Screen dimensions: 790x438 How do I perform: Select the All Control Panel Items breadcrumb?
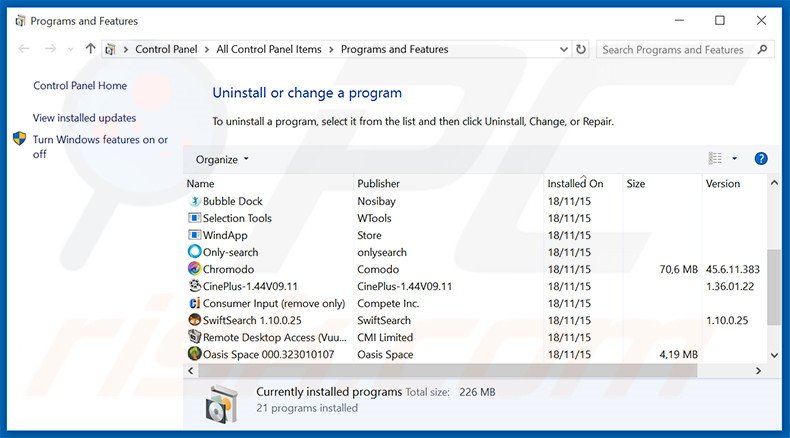tap(269, 49)
